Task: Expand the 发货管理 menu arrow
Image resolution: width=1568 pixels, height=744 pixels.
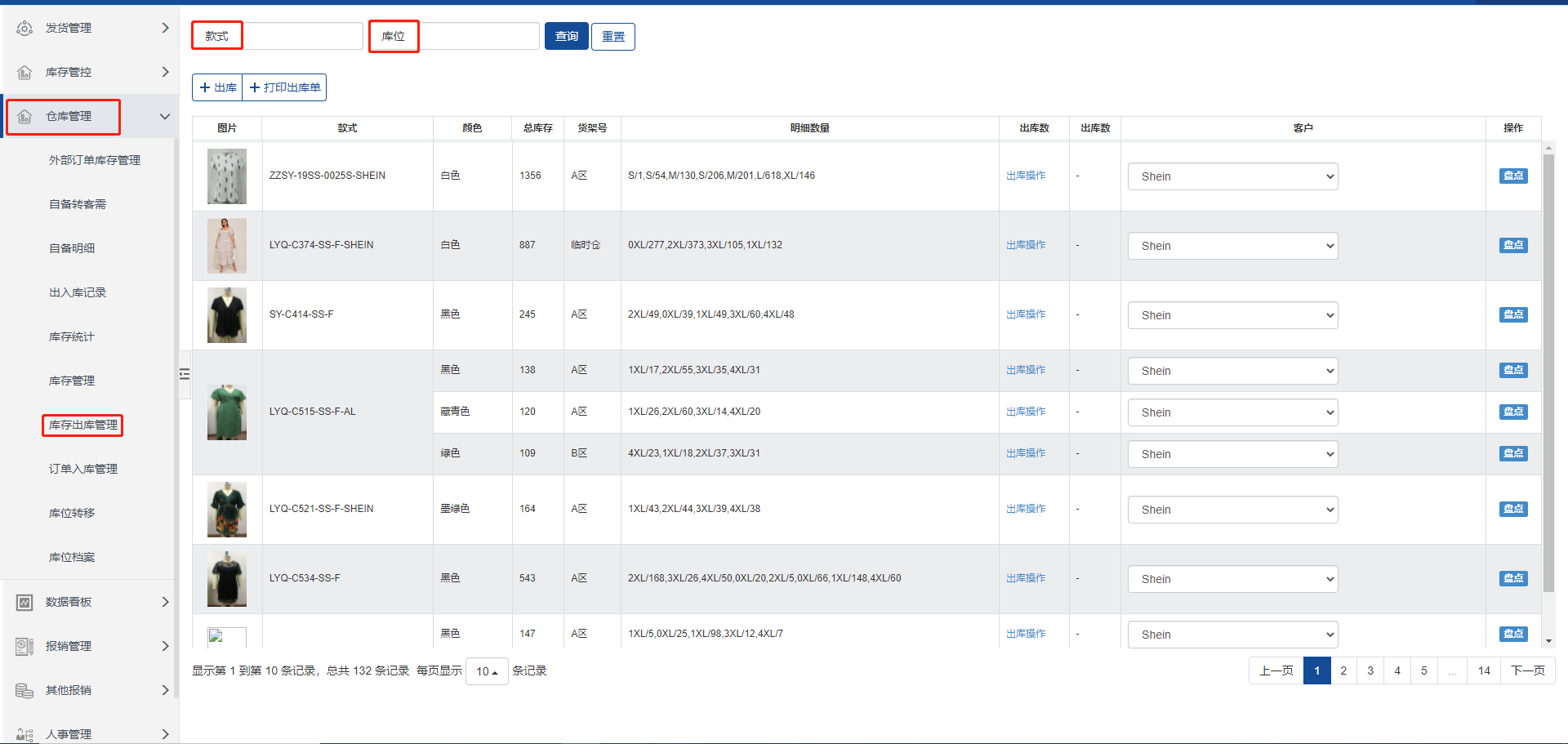Action: [x=165, y=28]
